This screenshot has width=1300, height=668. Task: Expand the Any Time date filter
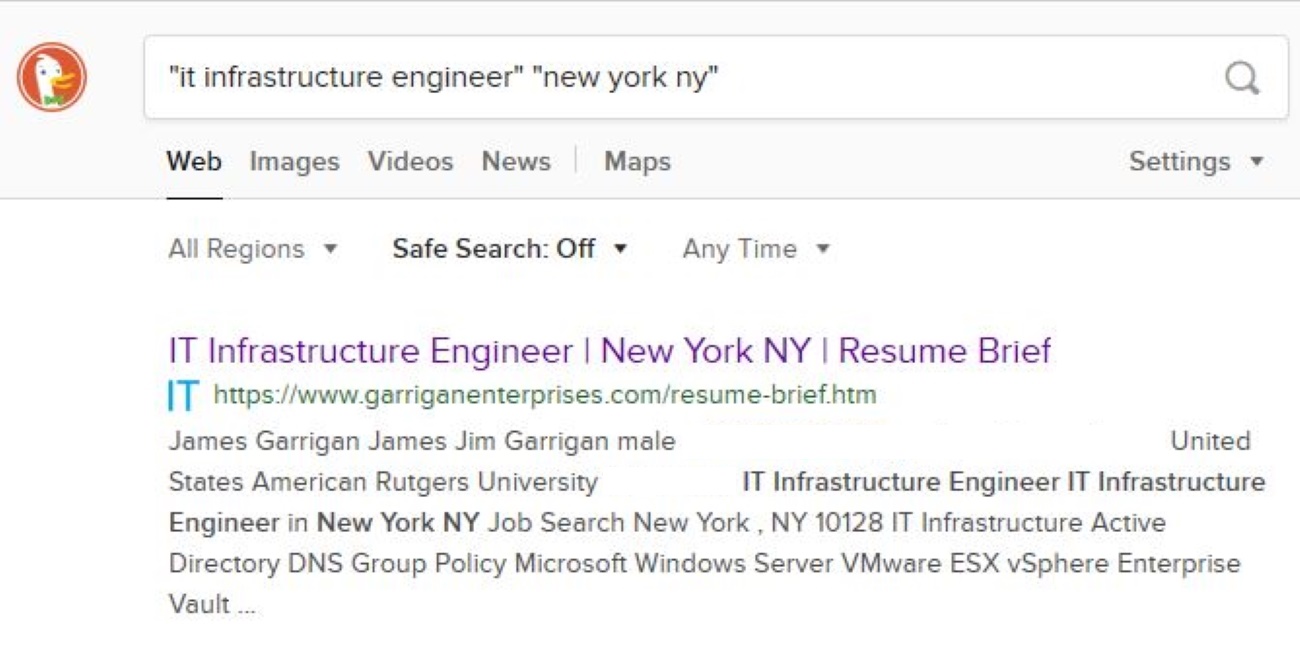click(x=740, y=248)
